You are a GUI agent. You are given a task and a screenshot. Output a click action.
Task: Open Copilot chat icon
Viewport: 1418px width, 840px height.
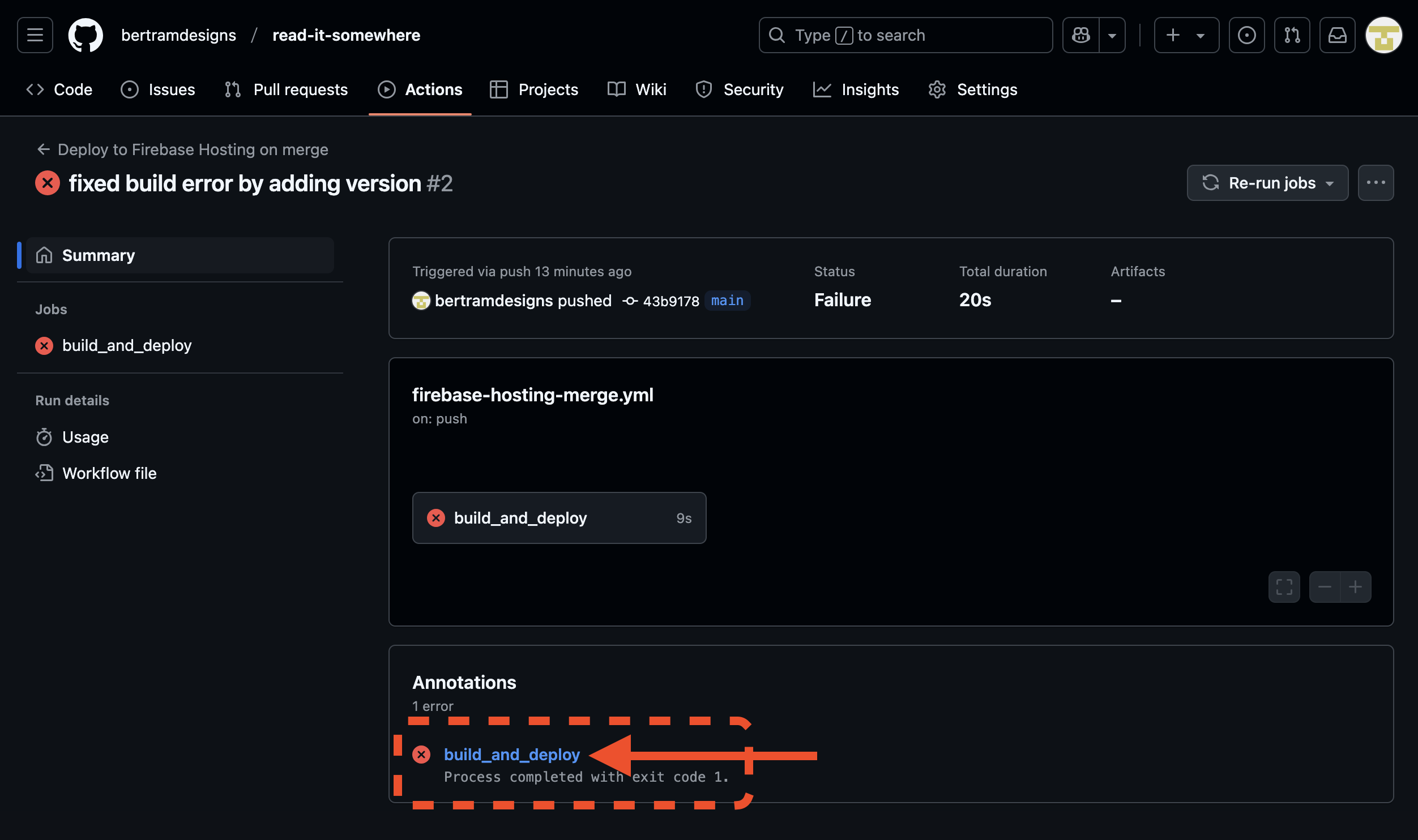(x=1080, y=35)
